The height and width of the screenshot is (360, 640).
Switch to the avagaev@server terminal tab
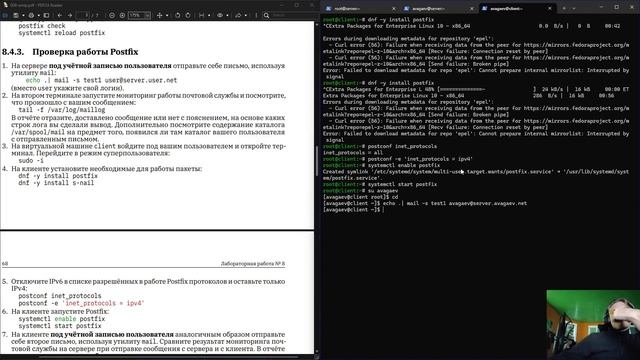point(438,9)
